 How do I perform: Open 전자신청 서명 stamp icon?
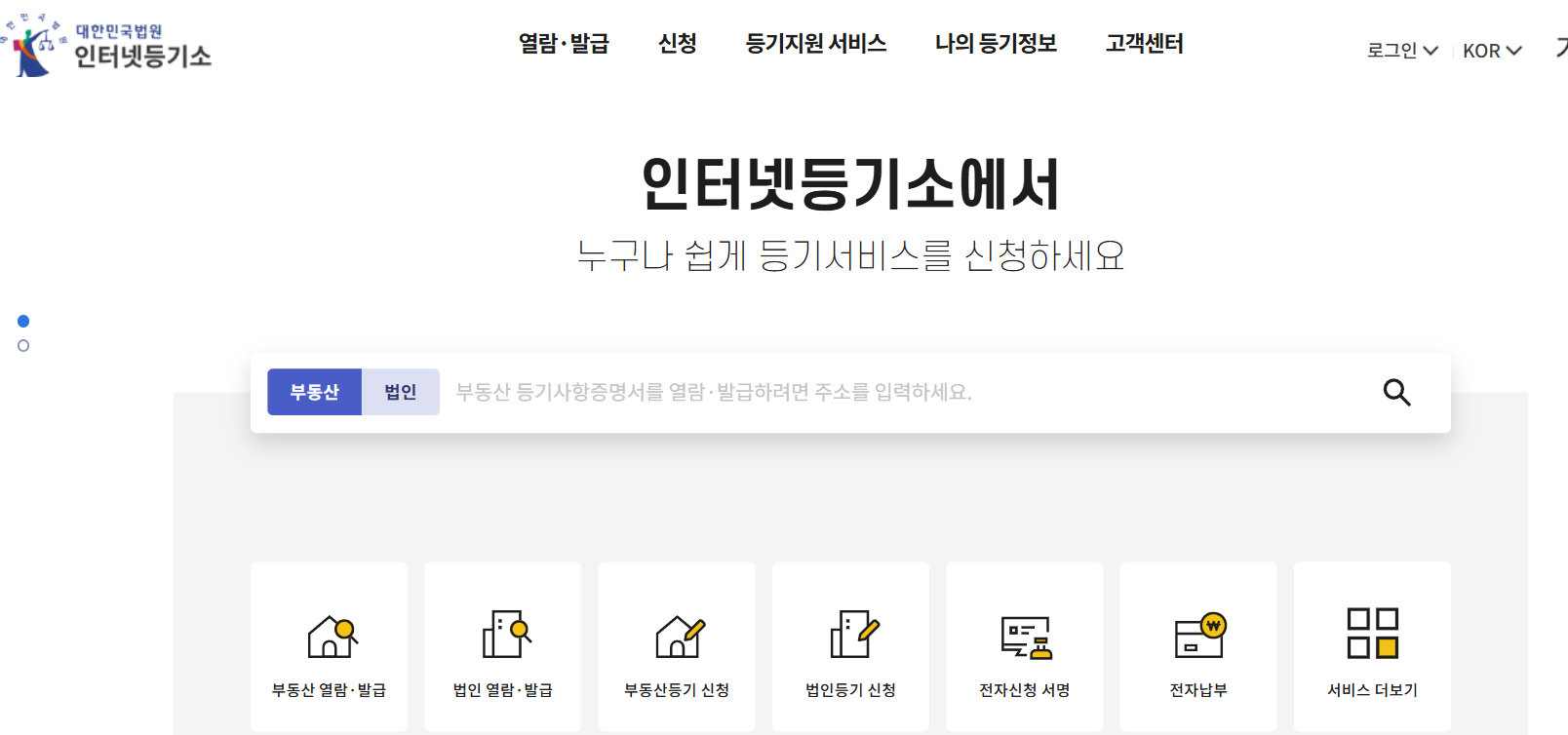pos(1026,638)
